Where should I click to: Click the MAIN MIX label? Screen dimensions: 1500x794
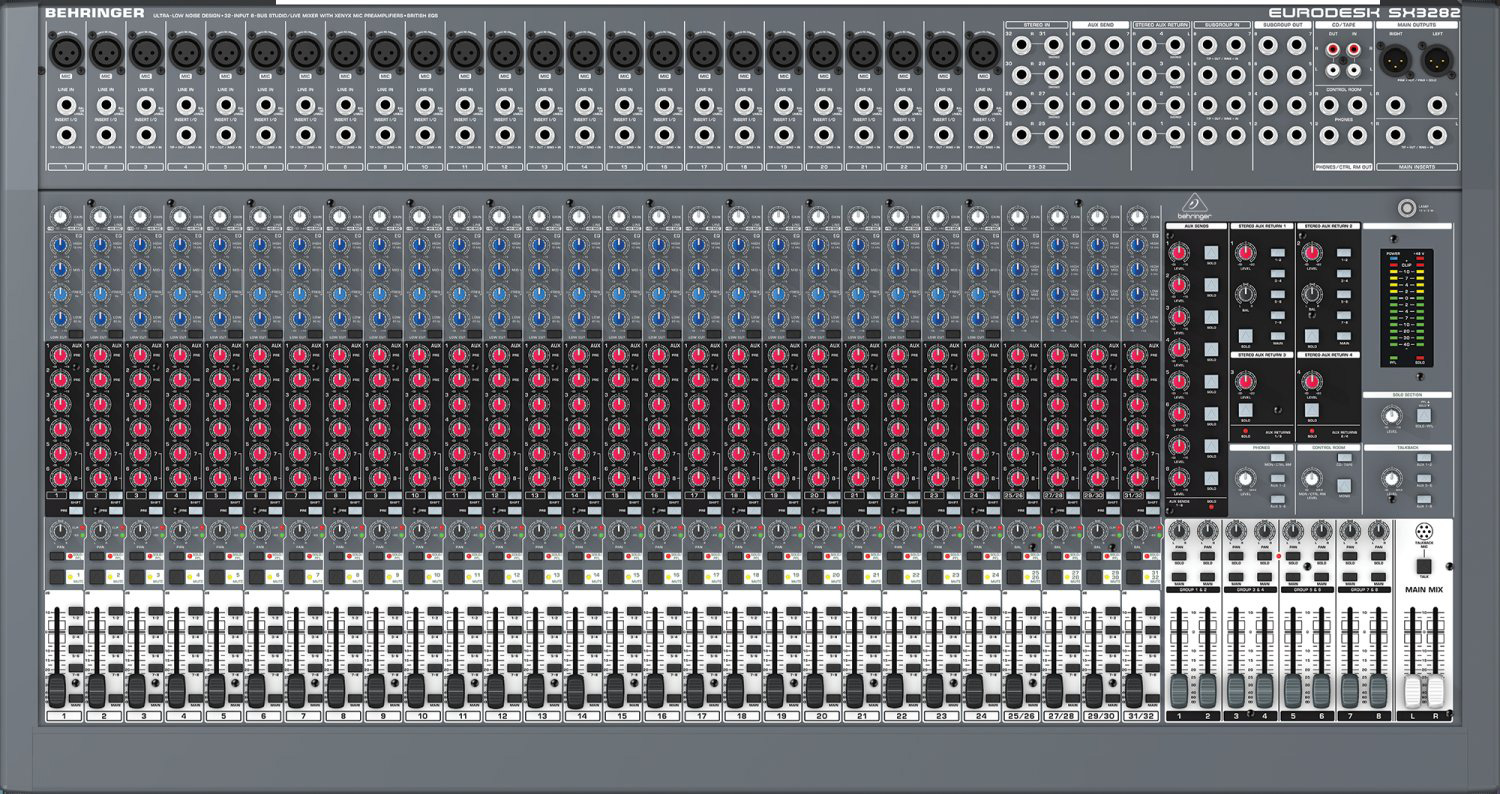(x=1424, y=590)
